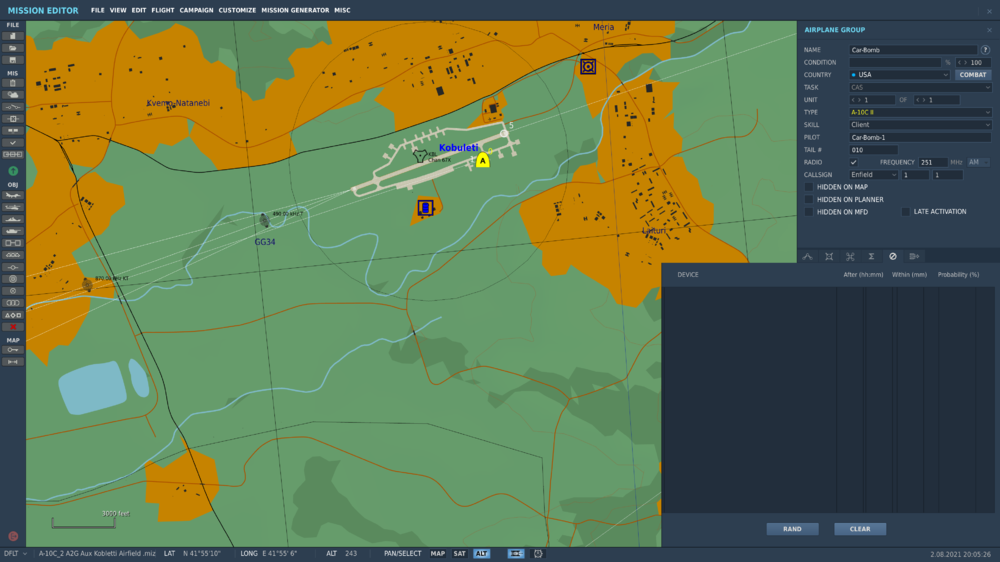
Task: Click the FREQUENCY field showing 251
Action: [x=932, y=163]
